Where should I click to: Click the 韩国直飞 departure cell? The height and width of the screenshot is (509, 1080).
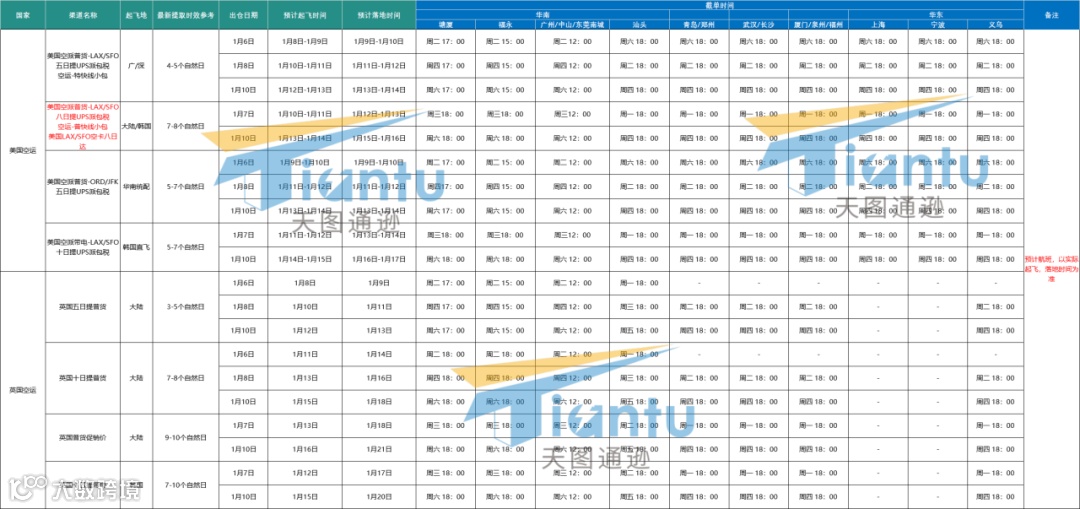click(x=135, y=247)
